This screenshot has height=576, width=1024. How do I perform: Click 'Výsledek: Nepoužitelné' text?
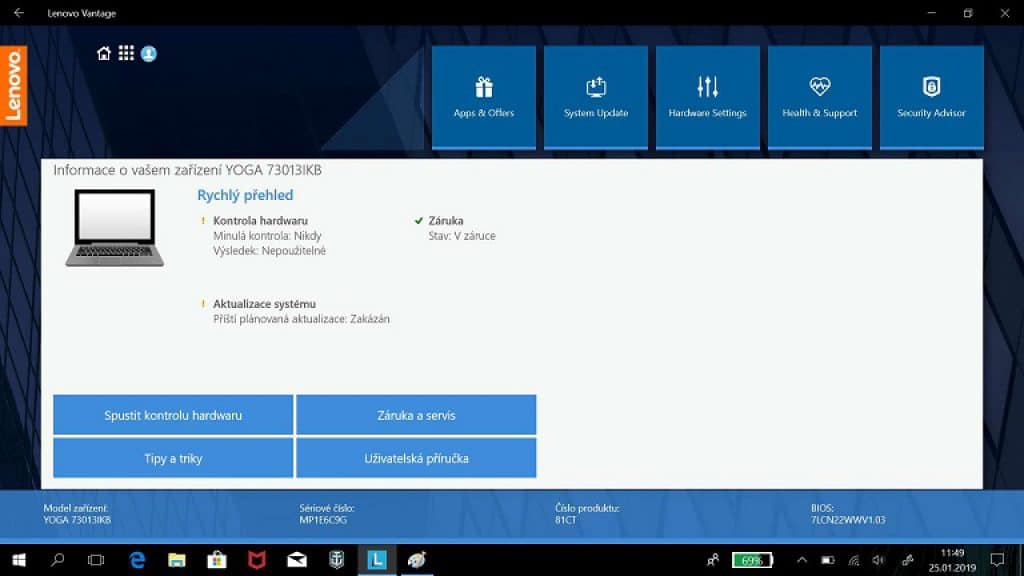[x=269, y=251]
